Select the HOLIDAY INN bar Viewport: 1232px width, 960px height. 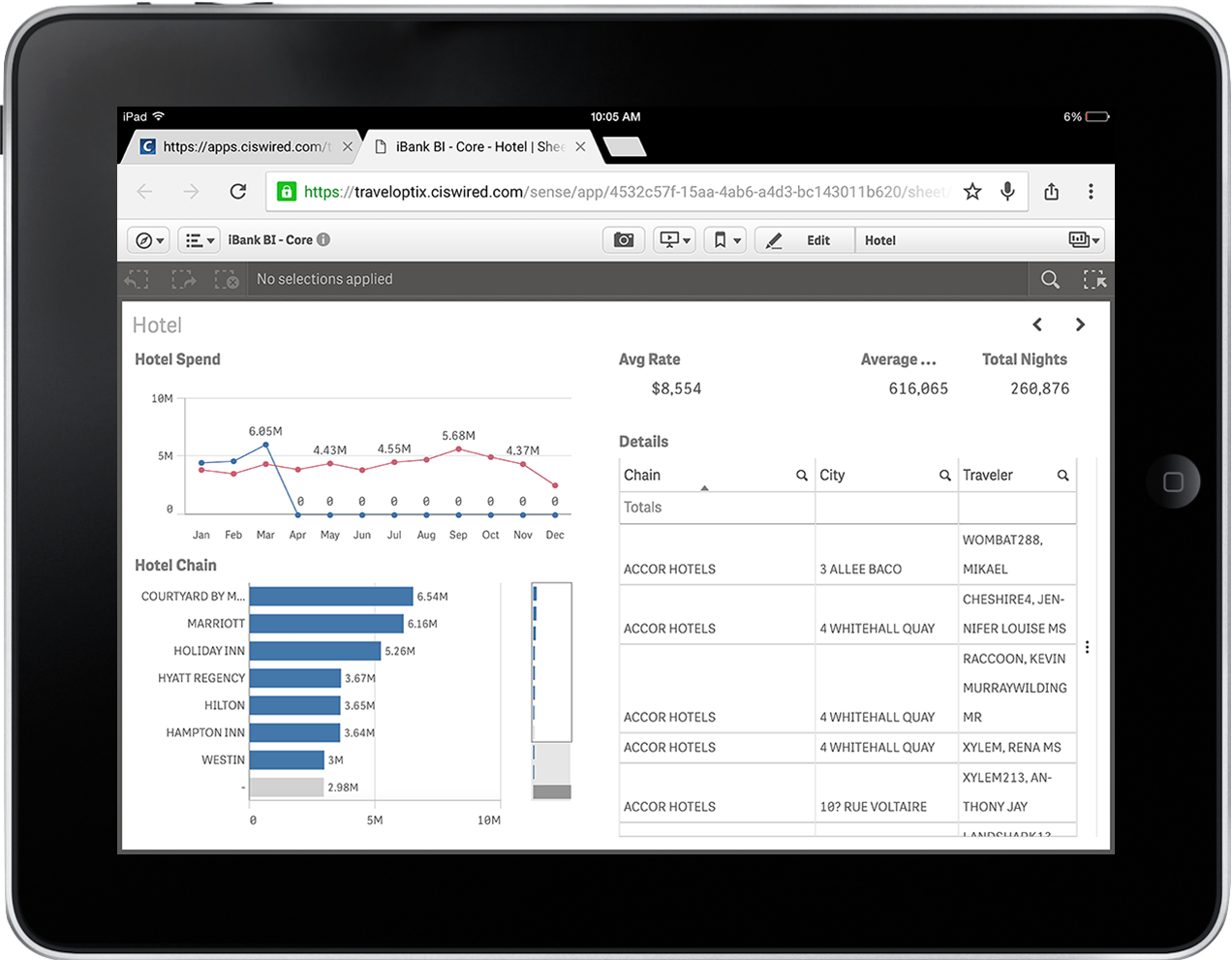[x=315, y=651]
